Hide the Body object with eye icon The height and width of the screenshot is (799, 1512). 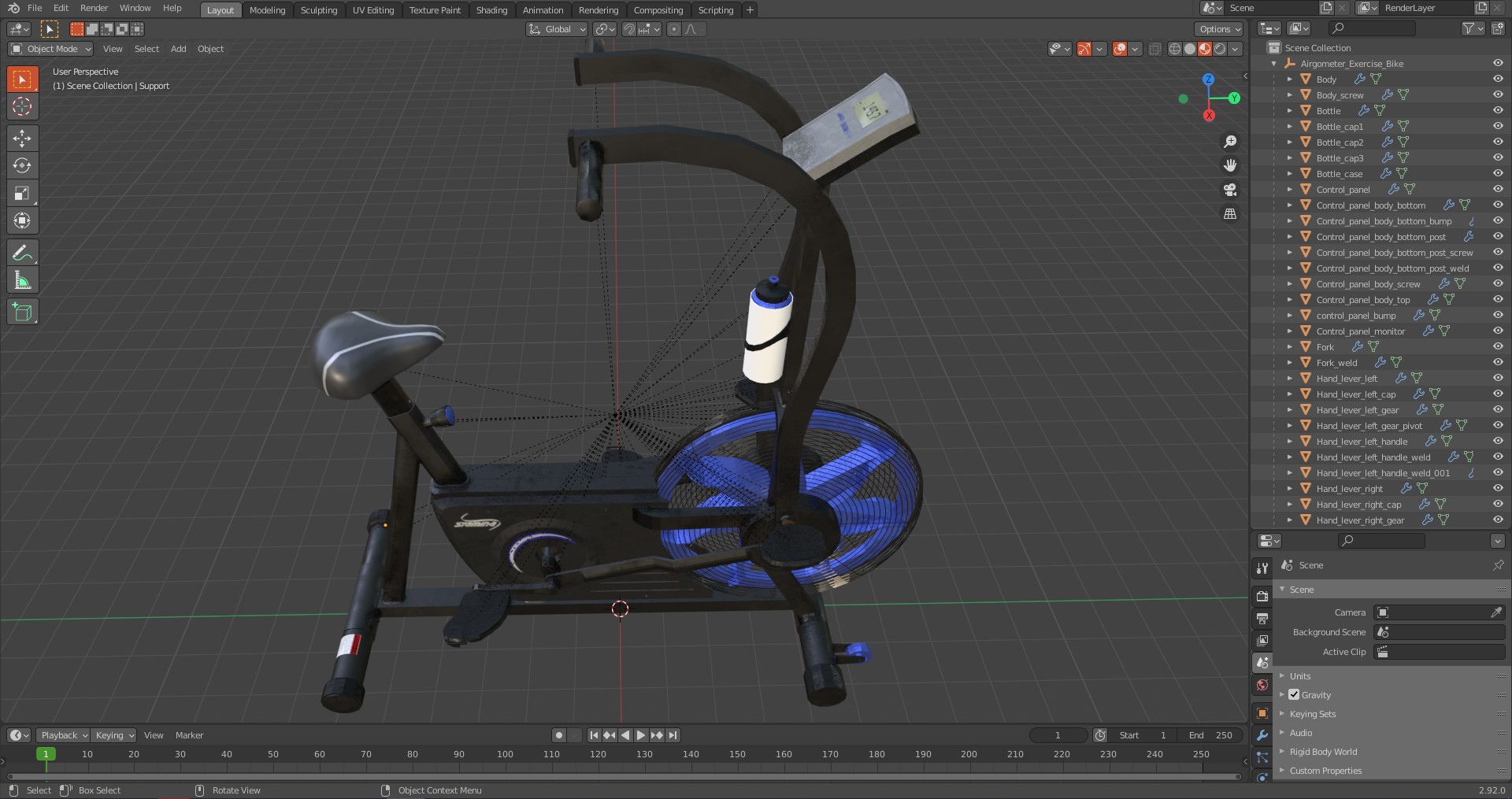(1498, 79)
